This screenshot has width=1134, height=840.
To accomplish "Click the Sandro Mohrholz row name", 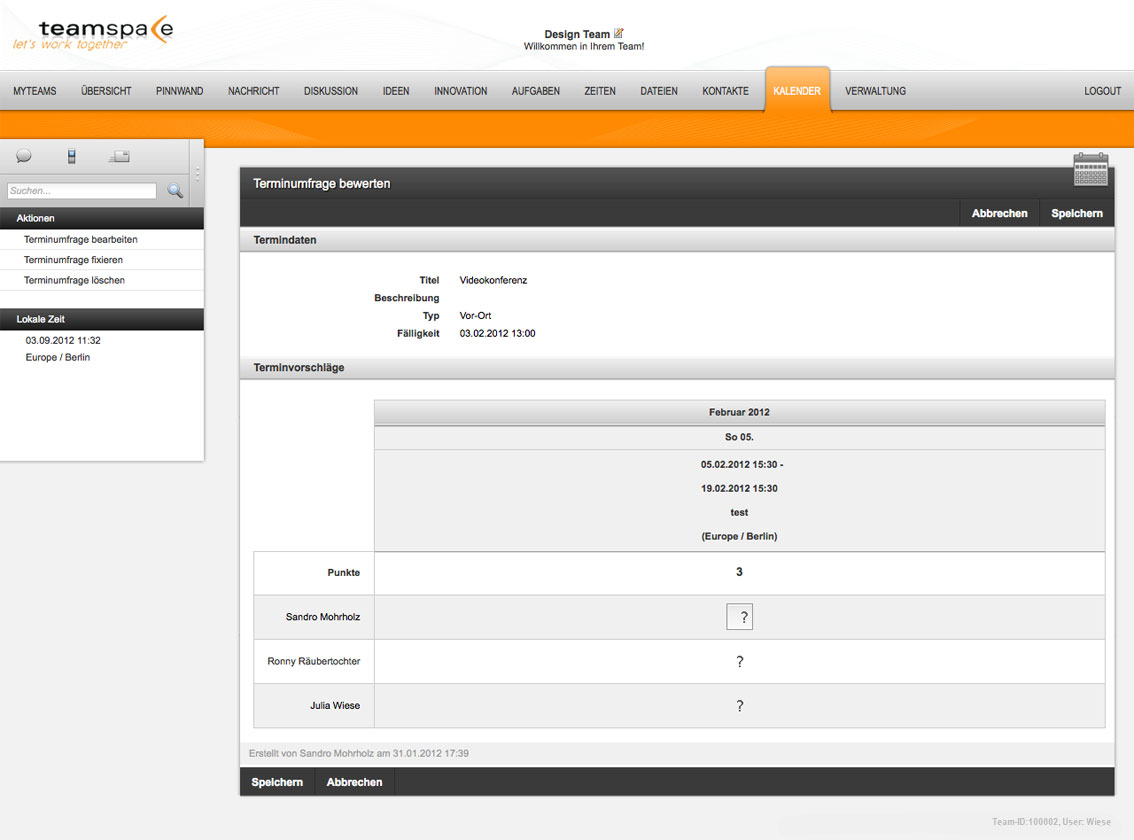I will [323, 617].
